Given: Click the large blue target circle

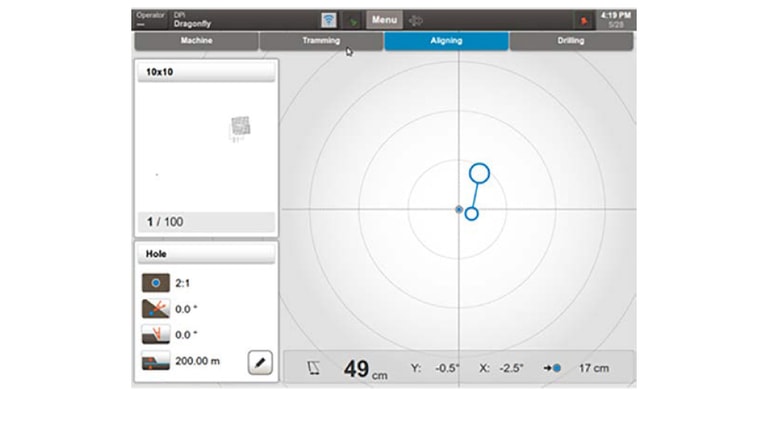Looking at the screenshot, I should (479, 173).
